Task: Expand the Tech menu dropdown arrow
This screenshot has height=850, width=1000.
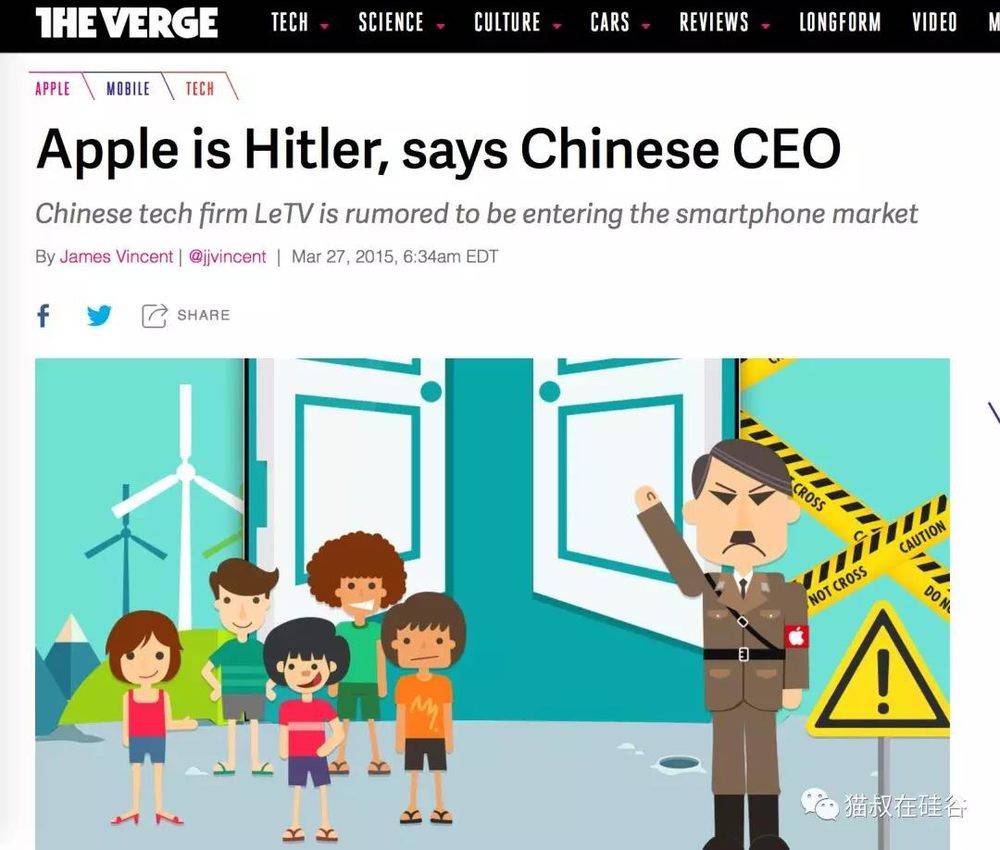Action: click(325, 27)
